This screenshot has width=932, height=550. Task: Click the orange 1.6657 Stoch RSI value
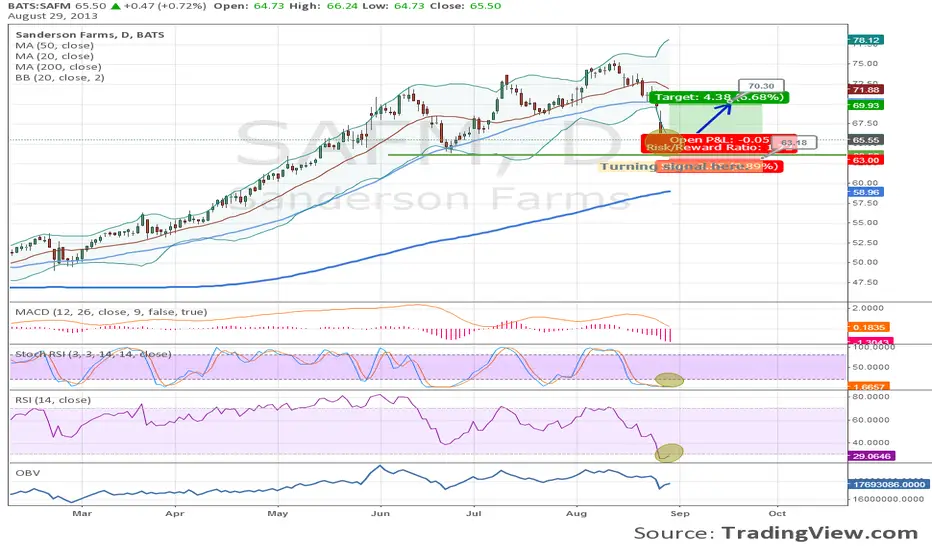[868, 386]
